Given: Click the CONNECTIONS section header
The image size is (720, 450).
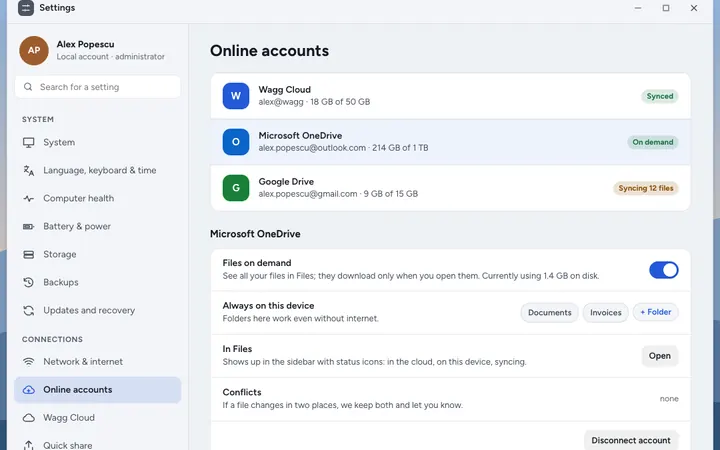Looking at the screenshot, I should (52, 339).
